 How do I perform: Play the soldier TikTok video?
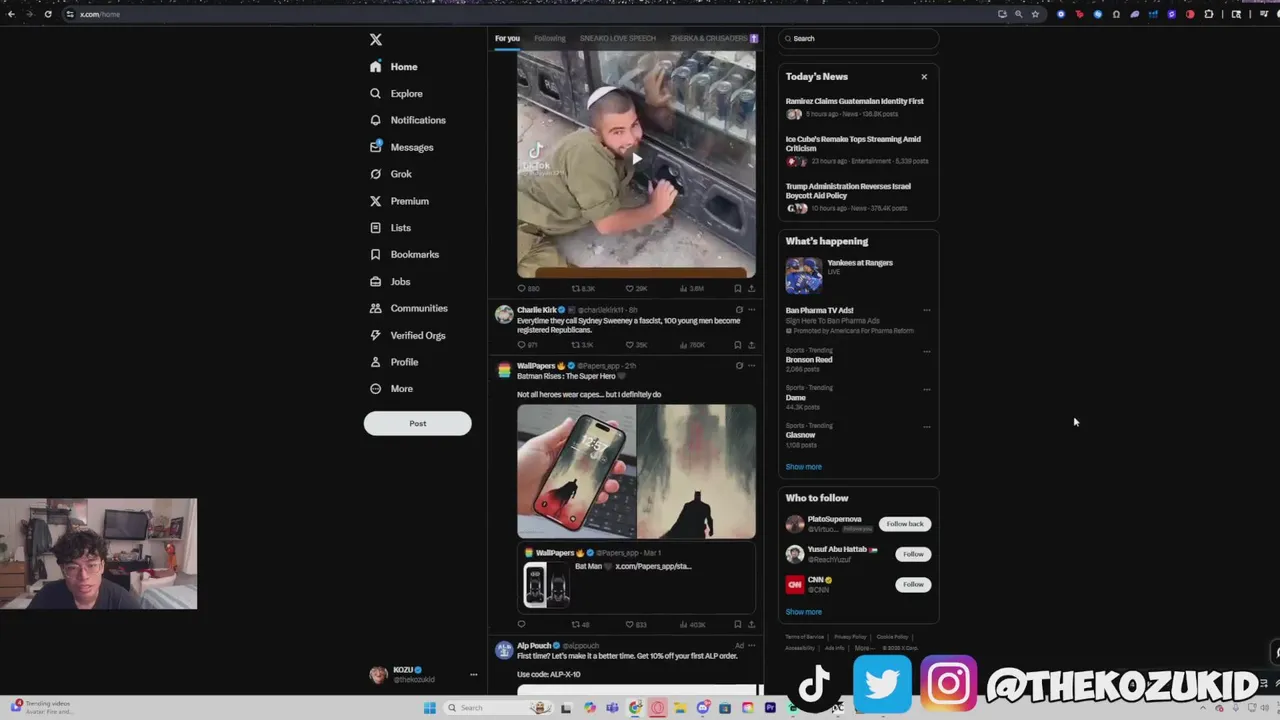(x=636, y=158)
